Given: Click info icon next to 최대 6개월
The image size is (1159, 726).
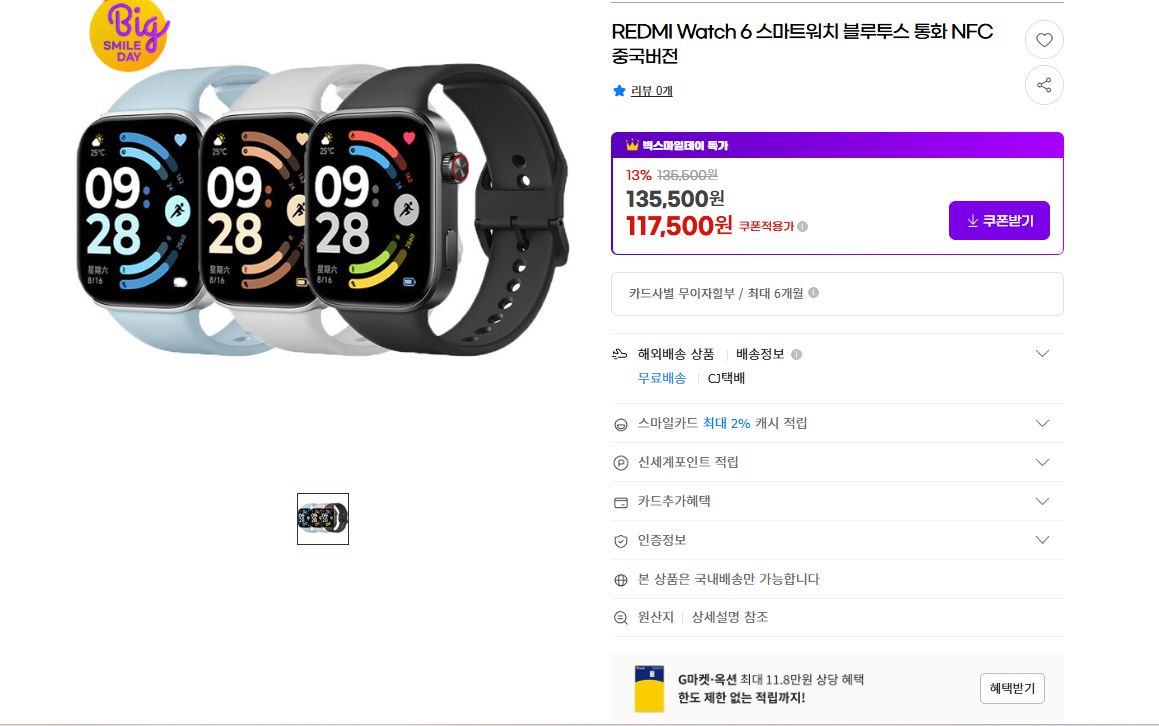Looking at the screenshot, I should tap(813, 293).
